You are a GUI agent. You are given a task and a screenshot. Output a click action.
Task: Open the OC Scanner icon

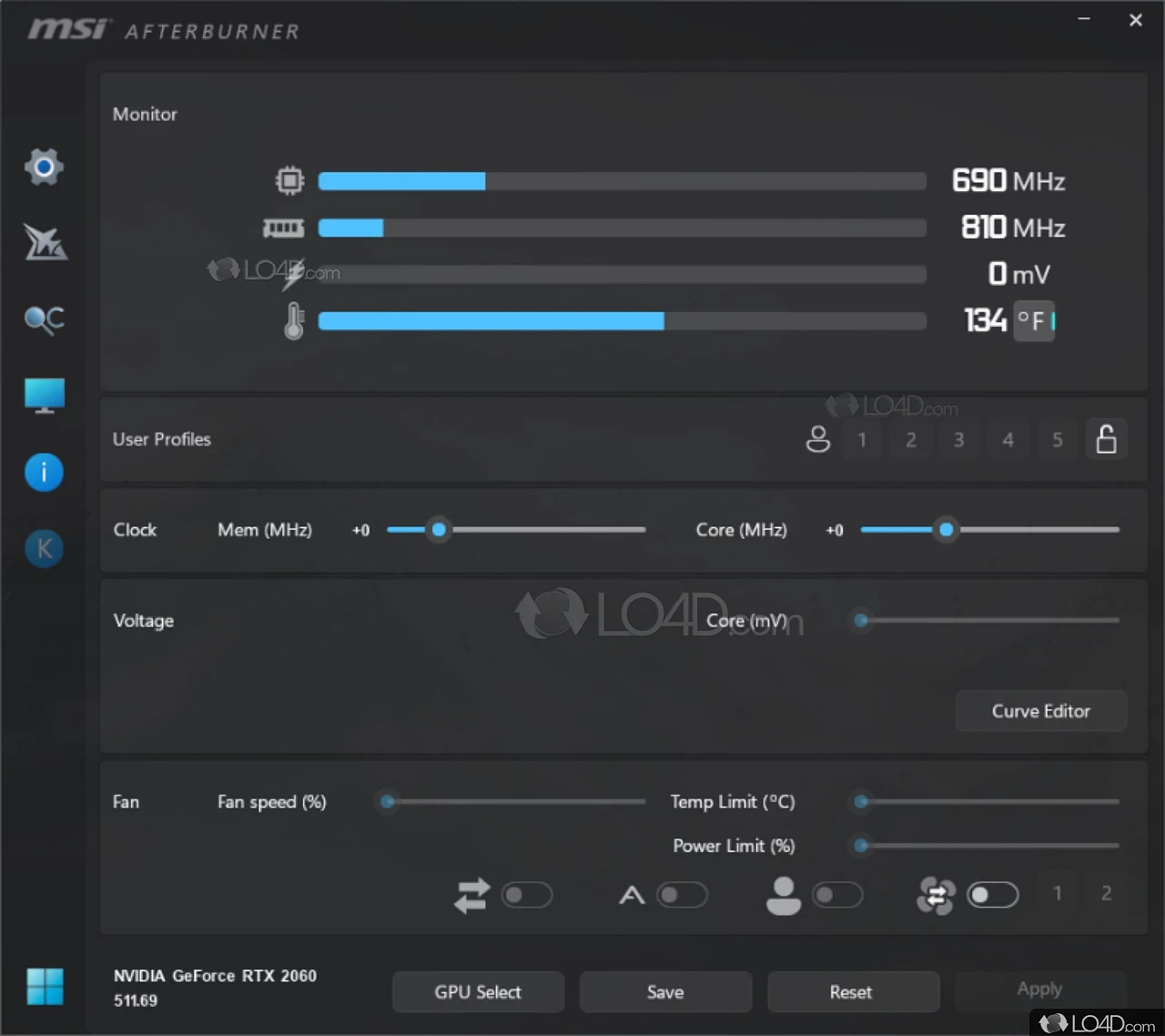point(44,319)
